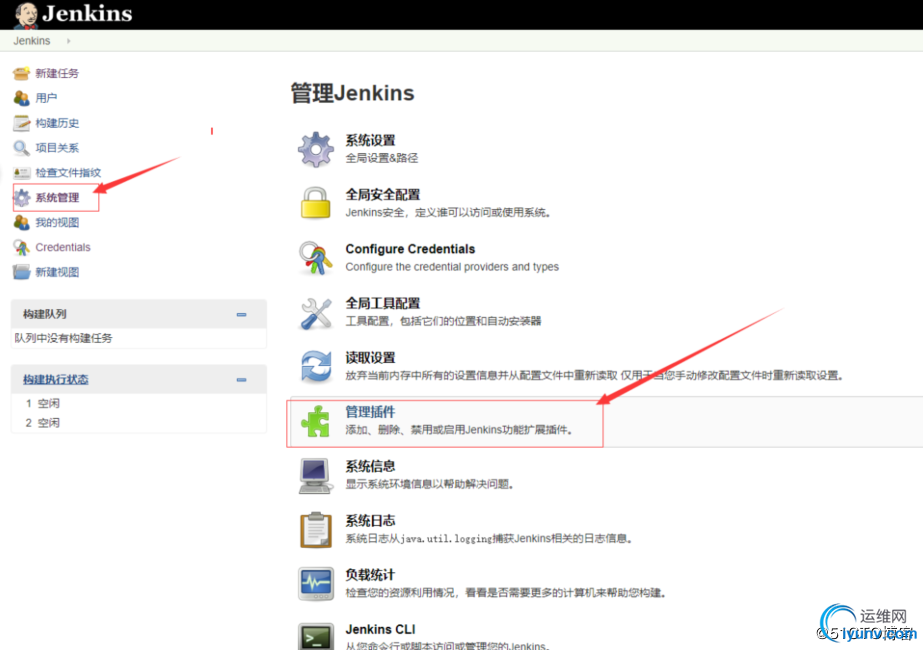Screen dimensions: 923x650
Task: Click the 工具配置 description under 全局工具配置
Action: click(x=443, y=321)
